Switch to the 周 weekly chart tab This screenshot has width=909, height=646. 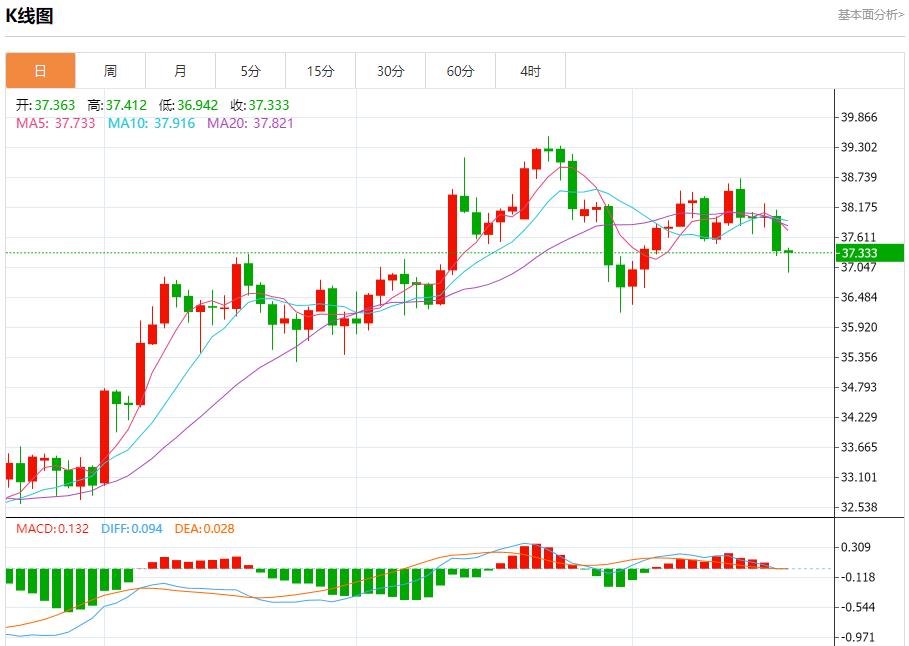[x=111, y=70]
